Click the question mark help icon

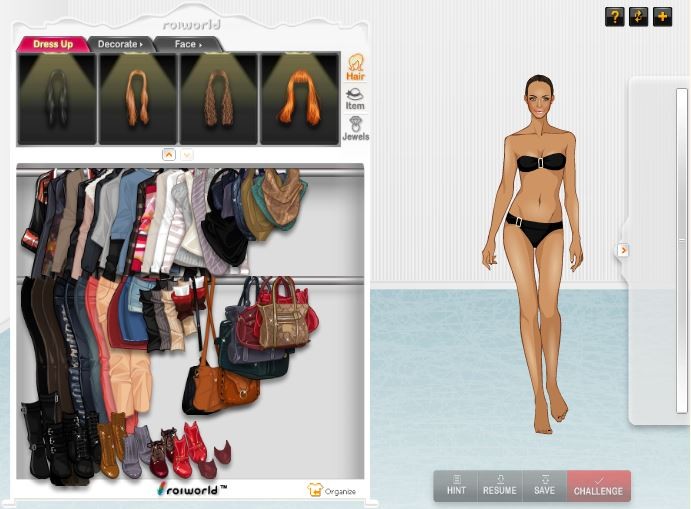(614, 17)
